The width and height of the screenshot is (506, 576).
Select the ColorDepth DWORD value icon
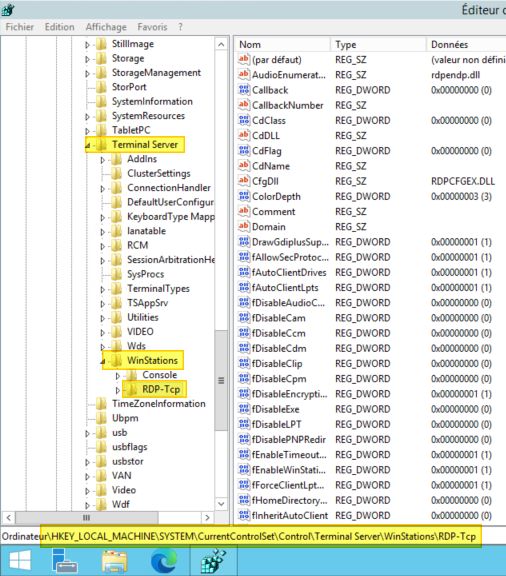pos(244,196)
